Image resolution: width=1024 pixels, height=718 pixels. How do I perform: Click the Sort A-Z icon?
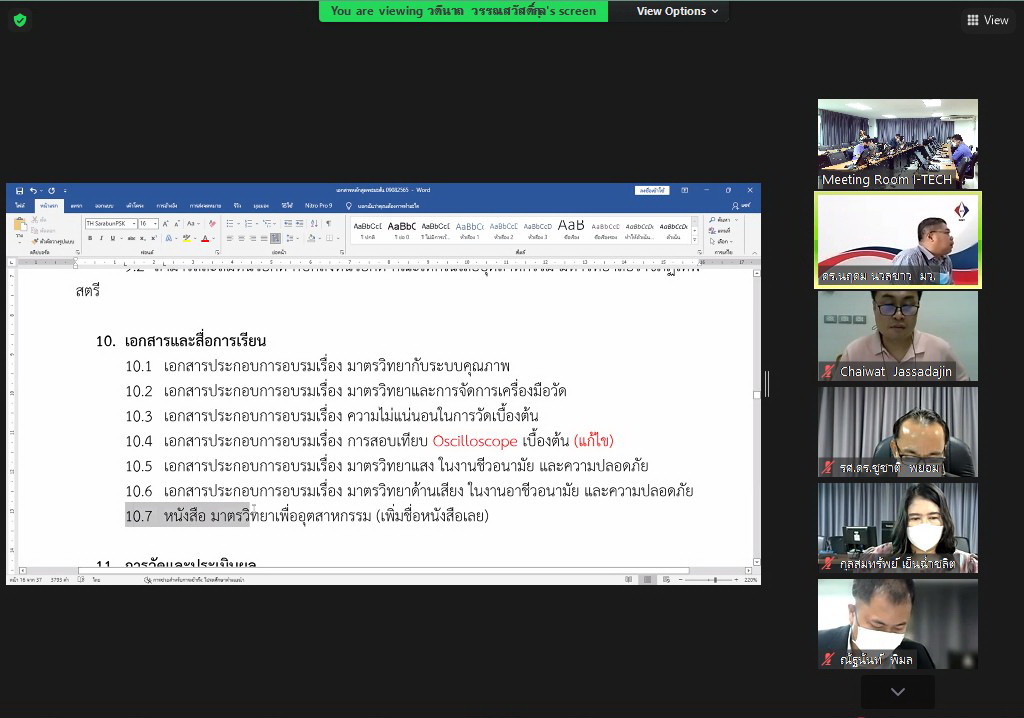pyautogui.click(x=314, y=223)
